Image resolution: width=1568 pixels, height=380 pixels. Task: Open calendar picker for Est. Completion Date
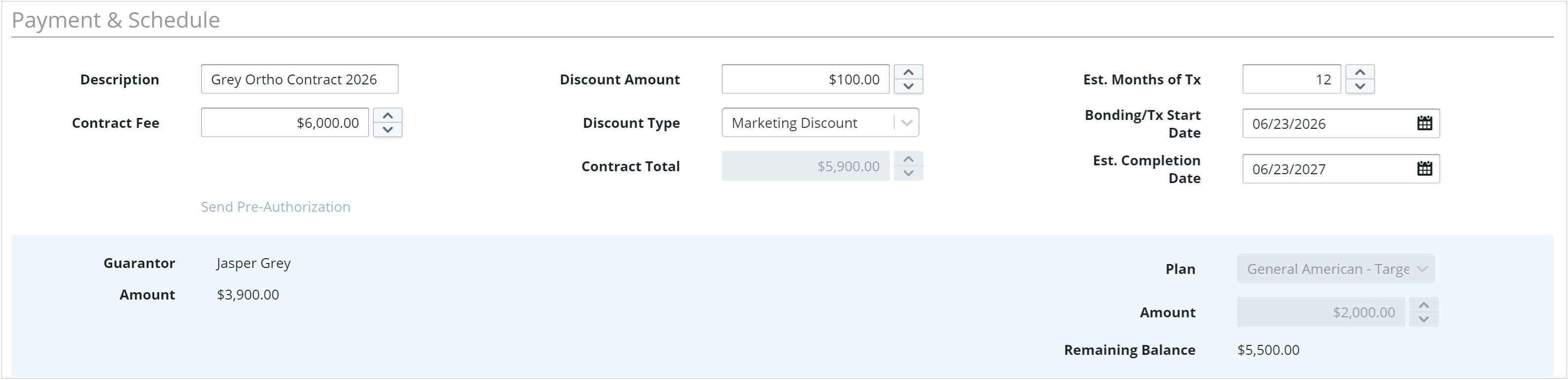(1424, 168)
